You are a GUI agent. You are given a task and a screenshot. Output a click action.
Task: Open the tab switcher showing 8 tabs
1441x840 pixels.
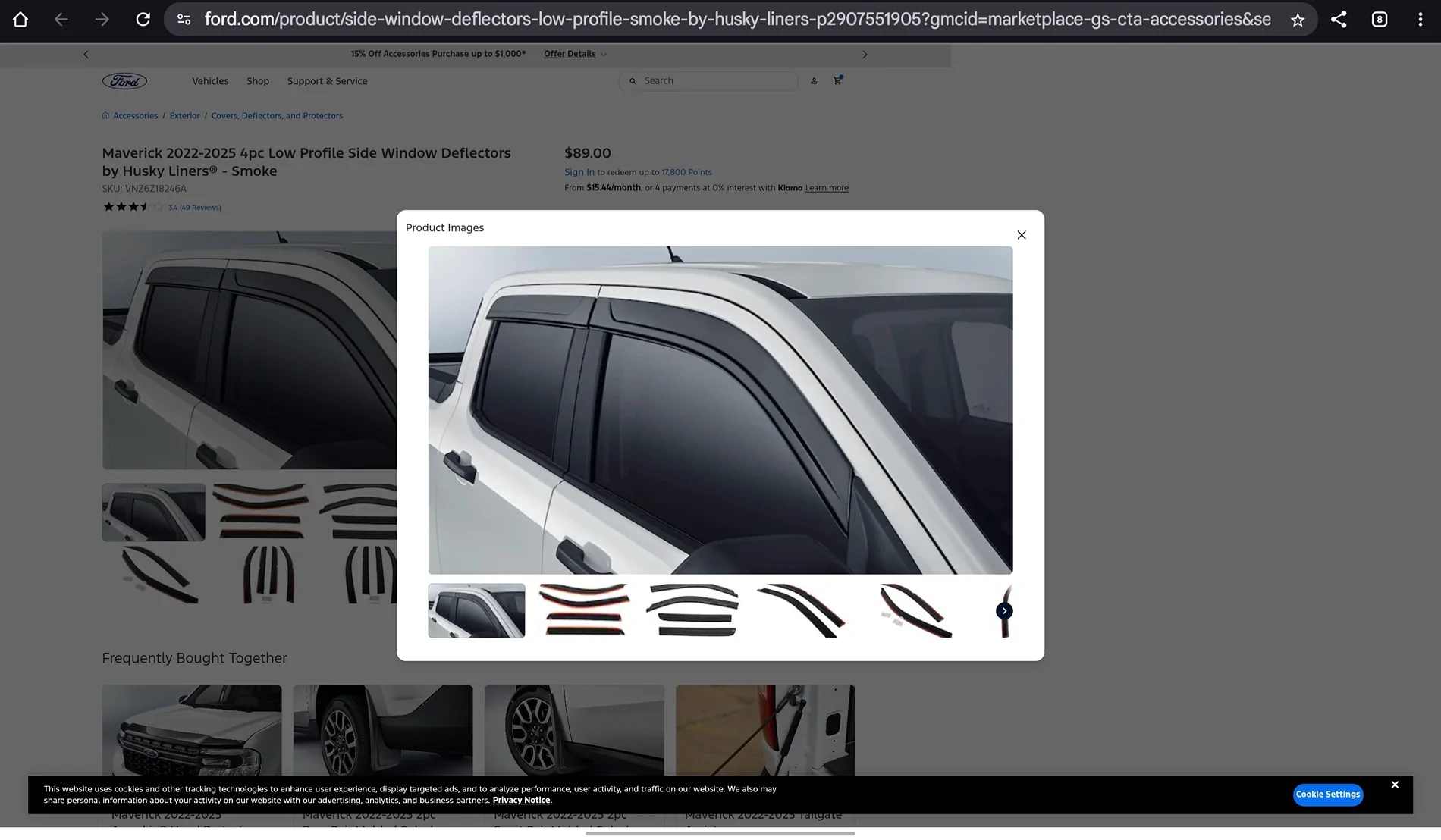point(1380,20)
